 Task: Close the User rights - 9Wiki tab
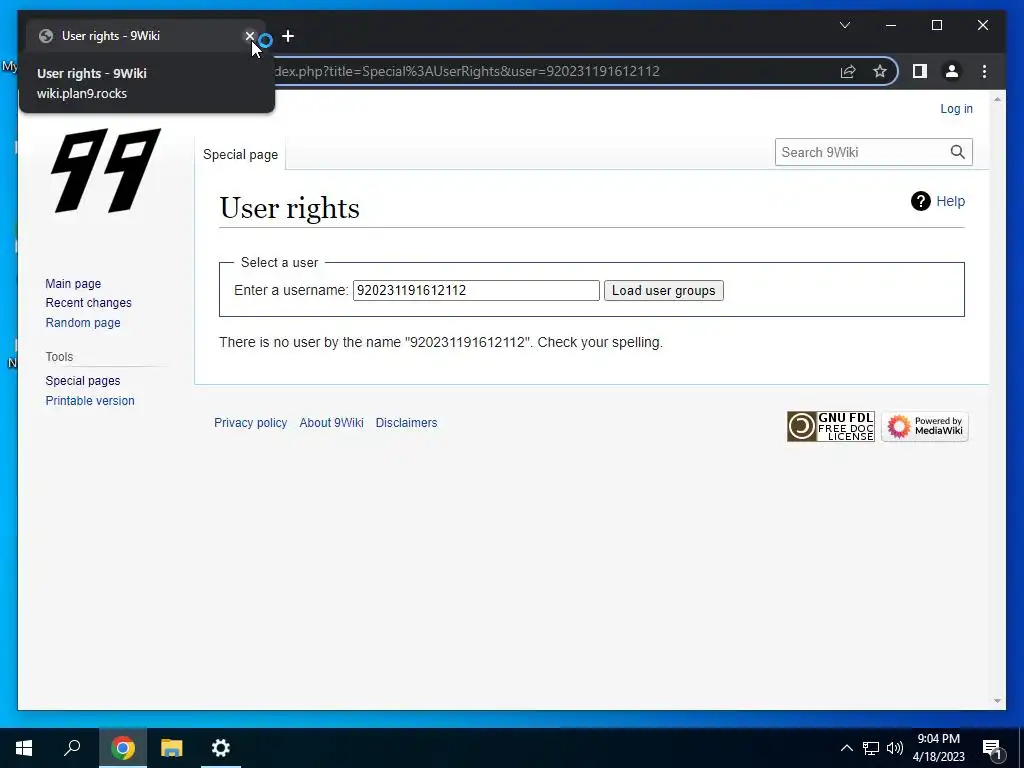pos(249,36)
